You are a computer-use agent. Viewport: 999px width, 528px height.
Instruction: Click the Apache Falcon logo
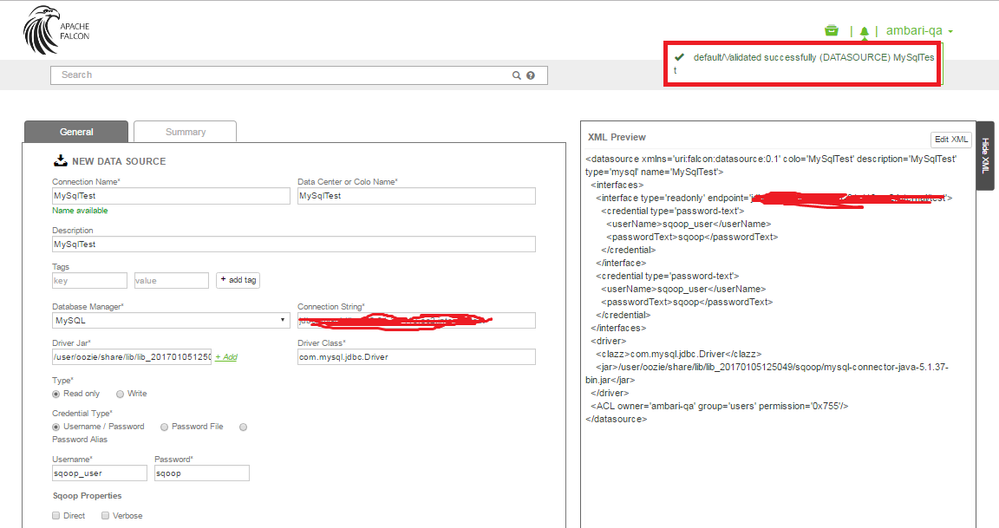click(57, 30)
